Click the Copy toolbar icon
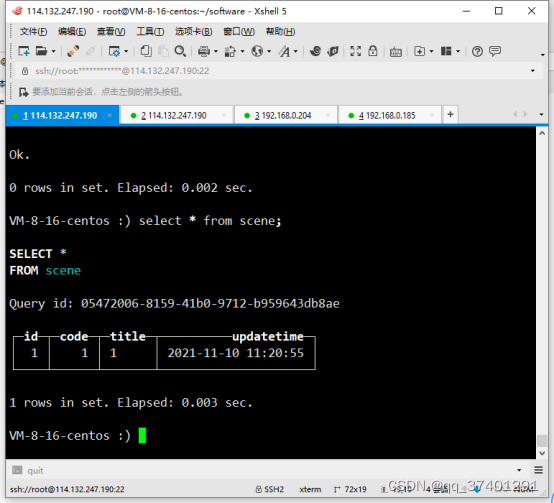The width and height of the screenshot is (554, 503). [146, 51]
